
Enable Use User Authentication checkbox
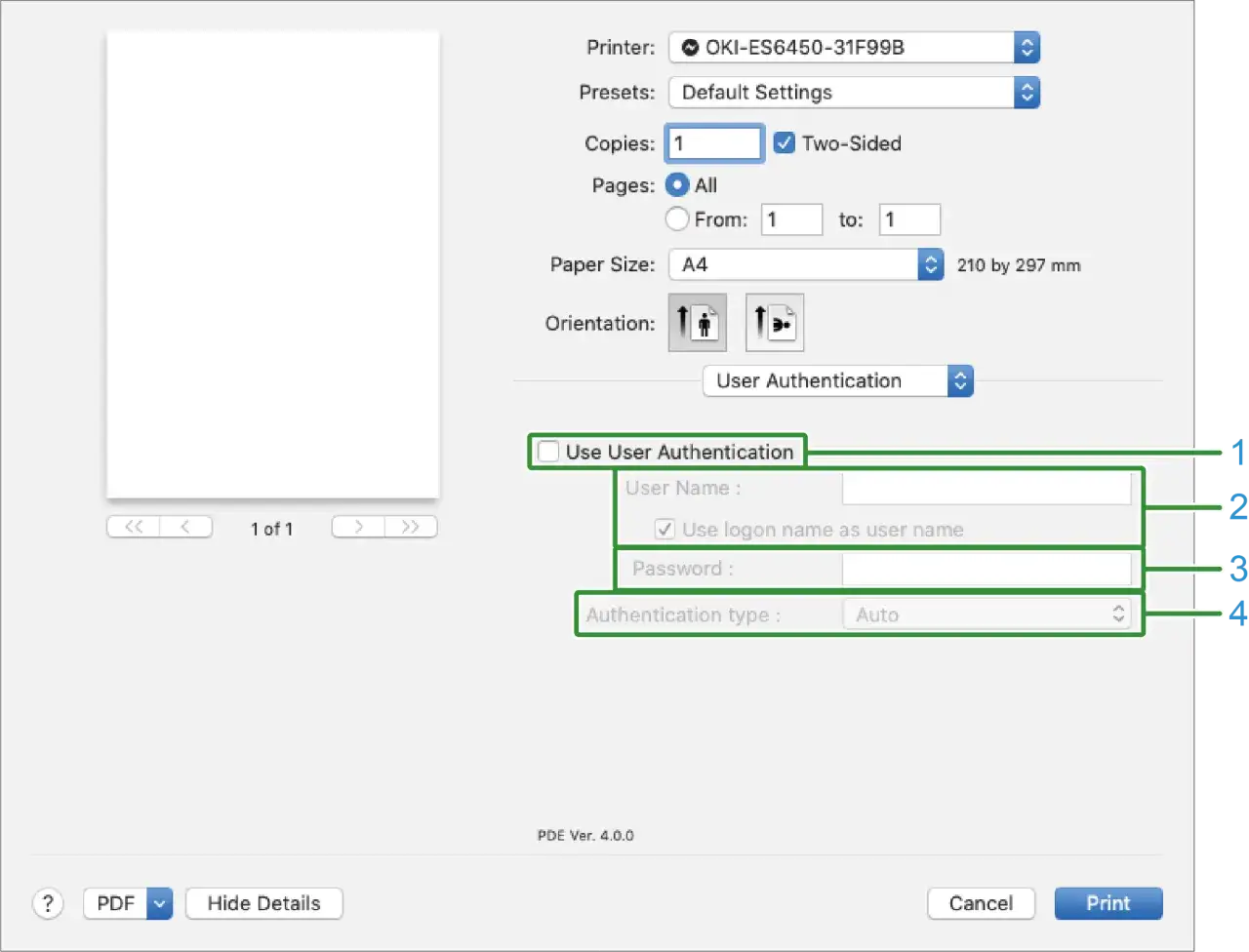coord(549,452)
